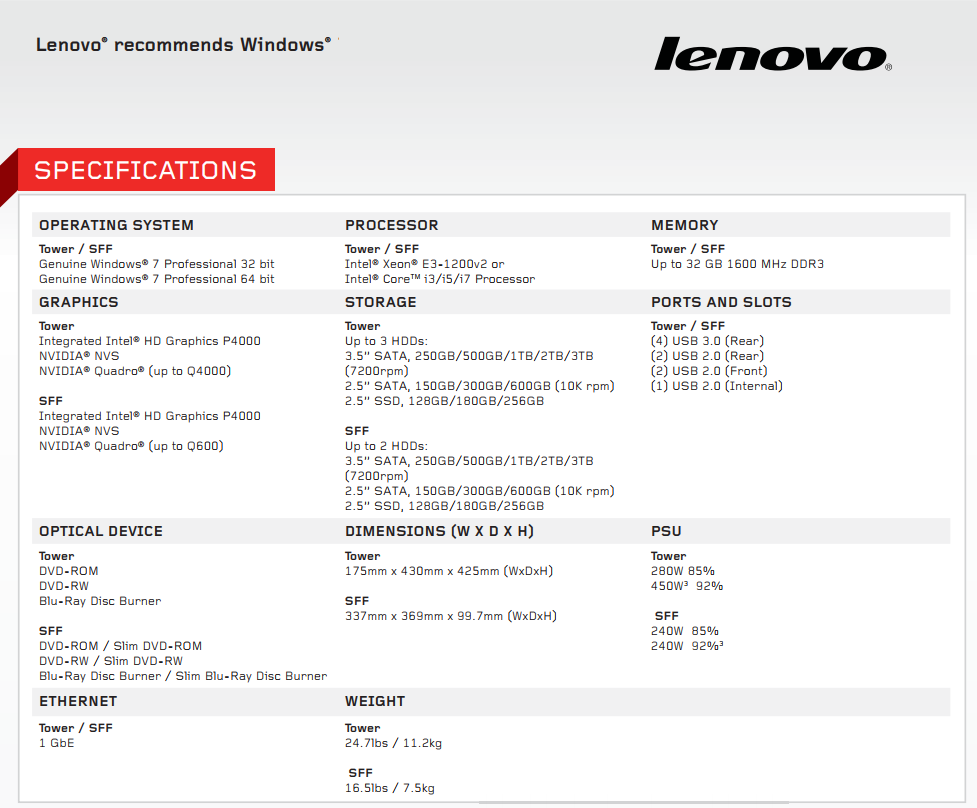Click the 'SFF' label under Weight
977x808 pixels.
[360, 773]
